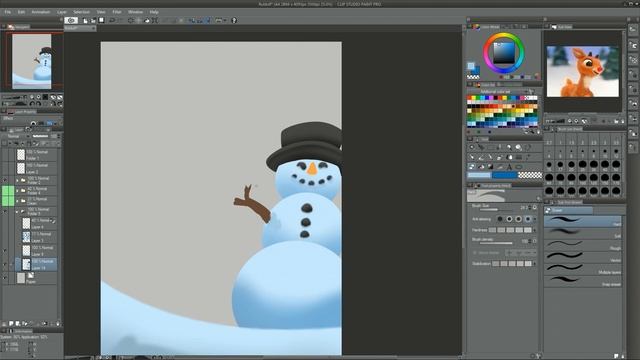The width and height of the screenshot is (640, 360).
Task: Open the File menu
Action: coord(8,12)
